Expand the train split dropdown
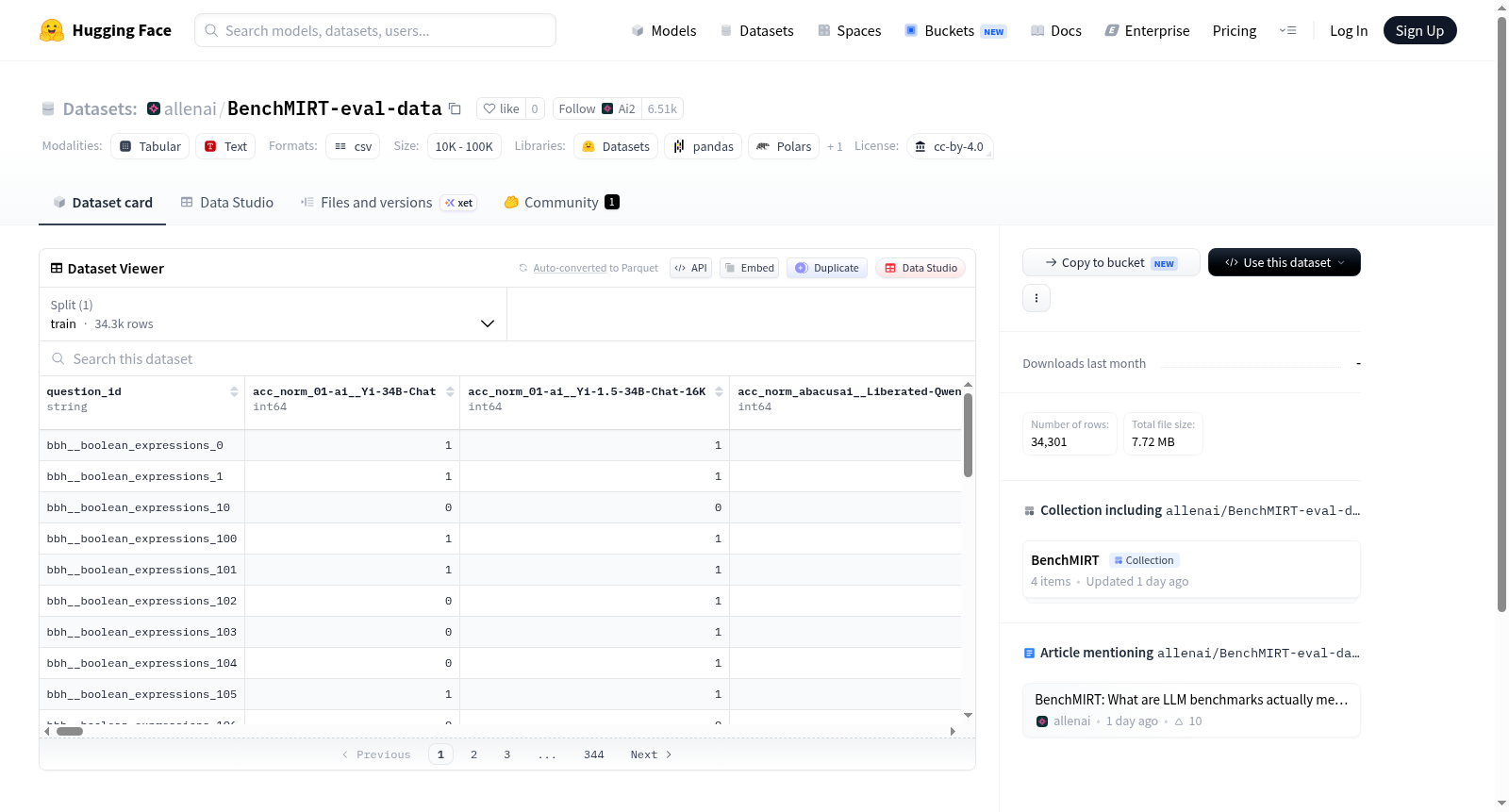The height and width of the screenshot is (812, 1509). coord(274,314)
